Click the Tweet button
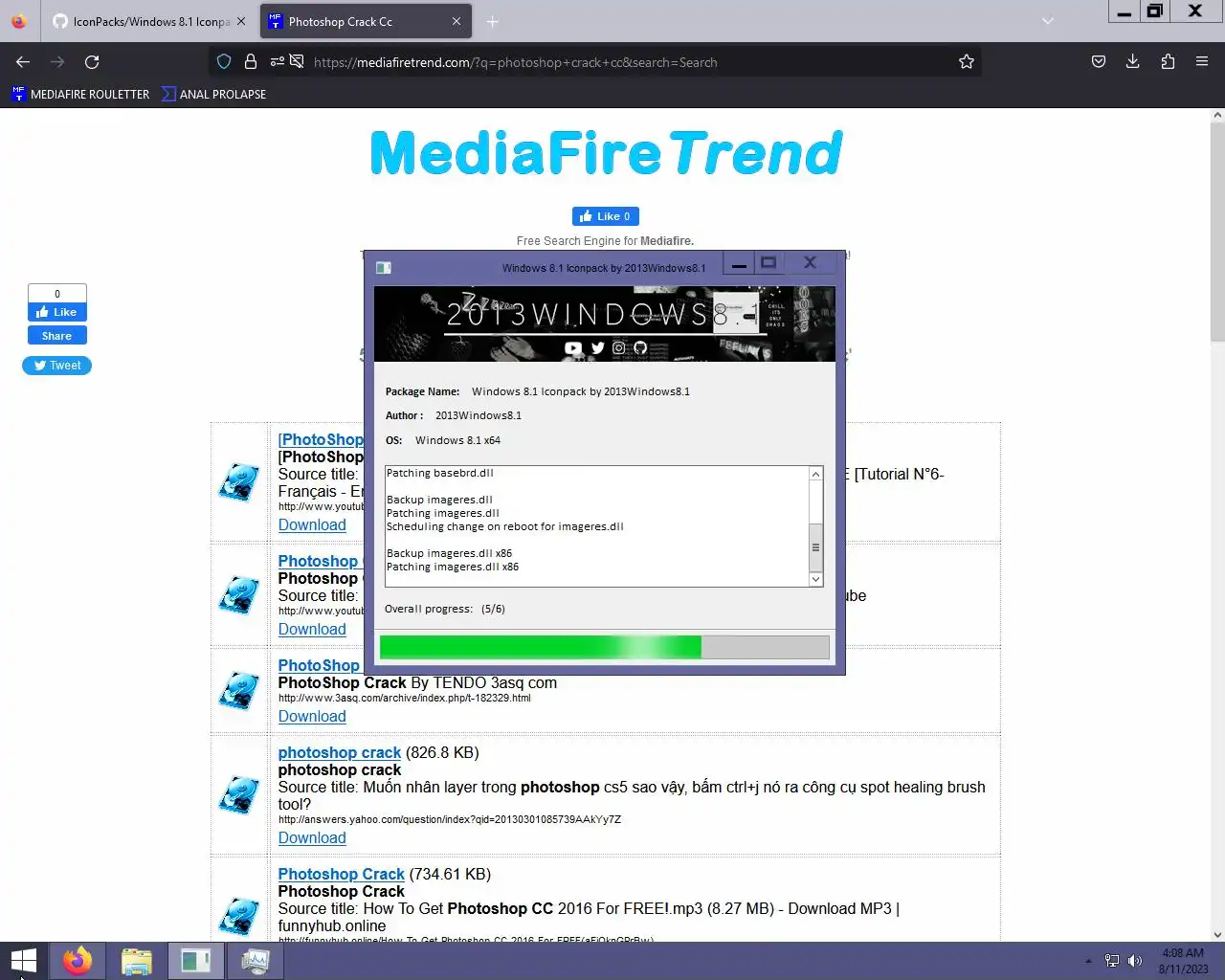The width and height of the screenshot is (1225, 980). pos(57,366)
